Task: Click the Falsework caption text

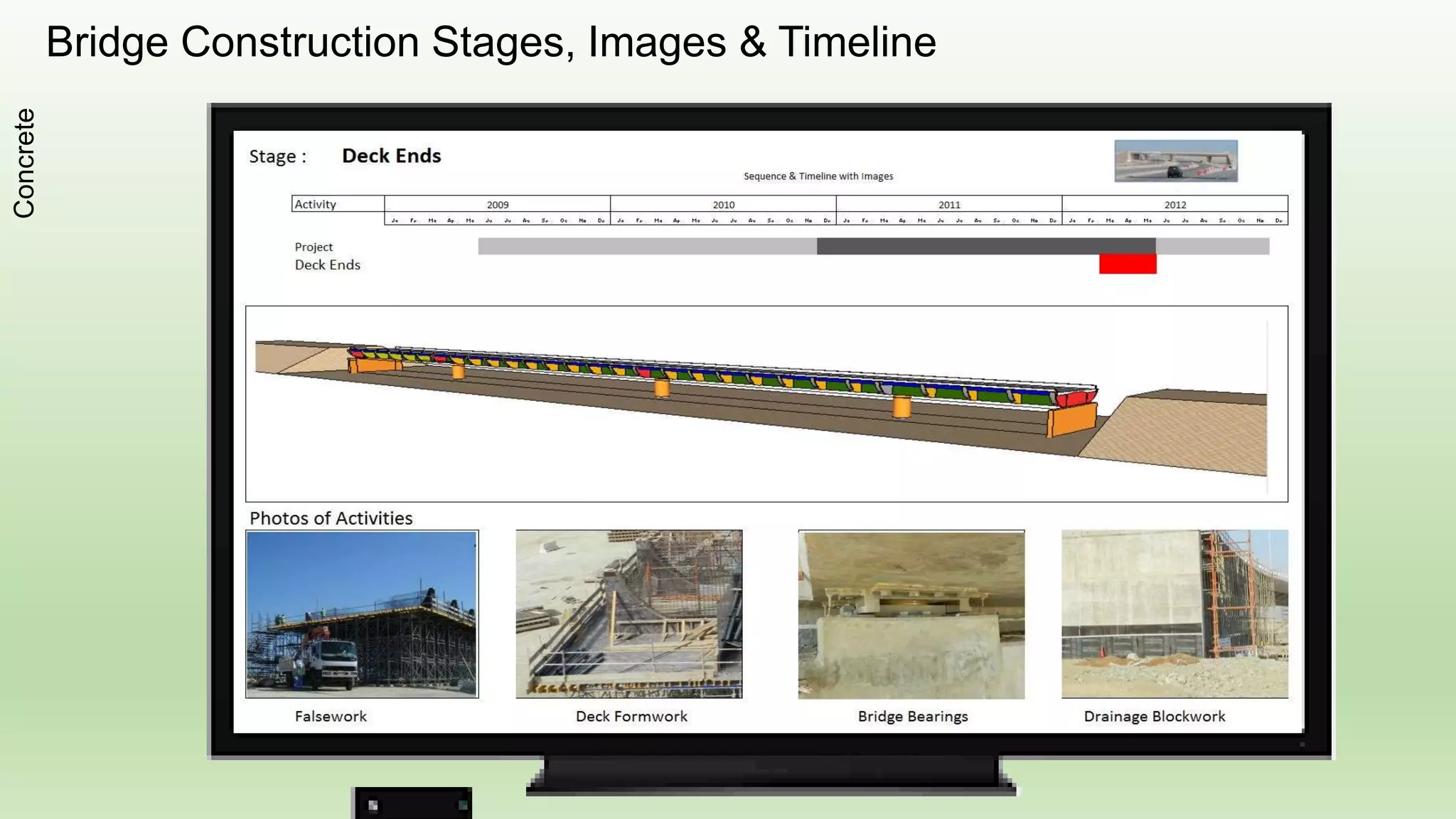Action: (x=331, y=716)
